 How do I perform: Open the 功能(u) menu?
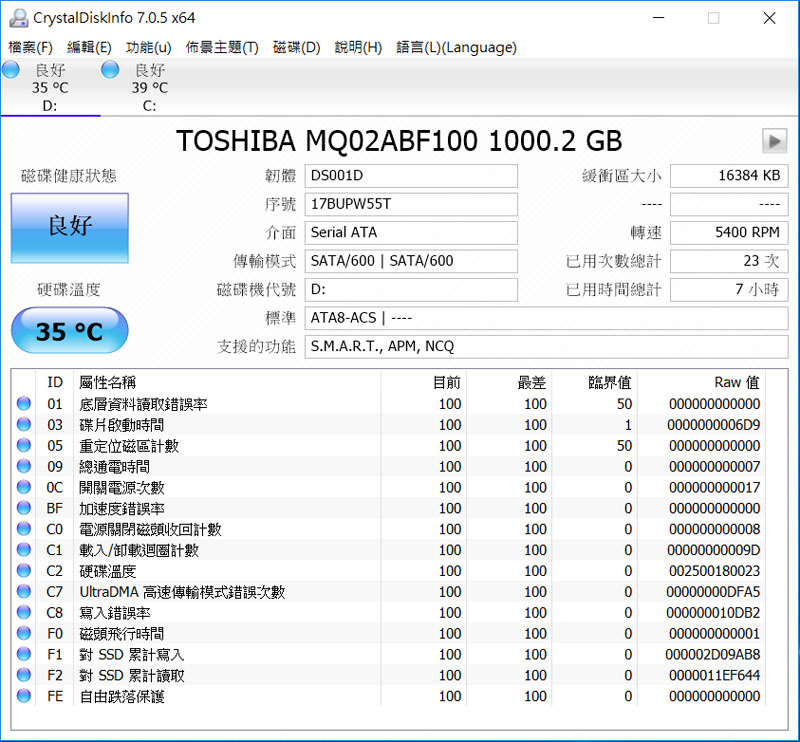tap(148, 47)
